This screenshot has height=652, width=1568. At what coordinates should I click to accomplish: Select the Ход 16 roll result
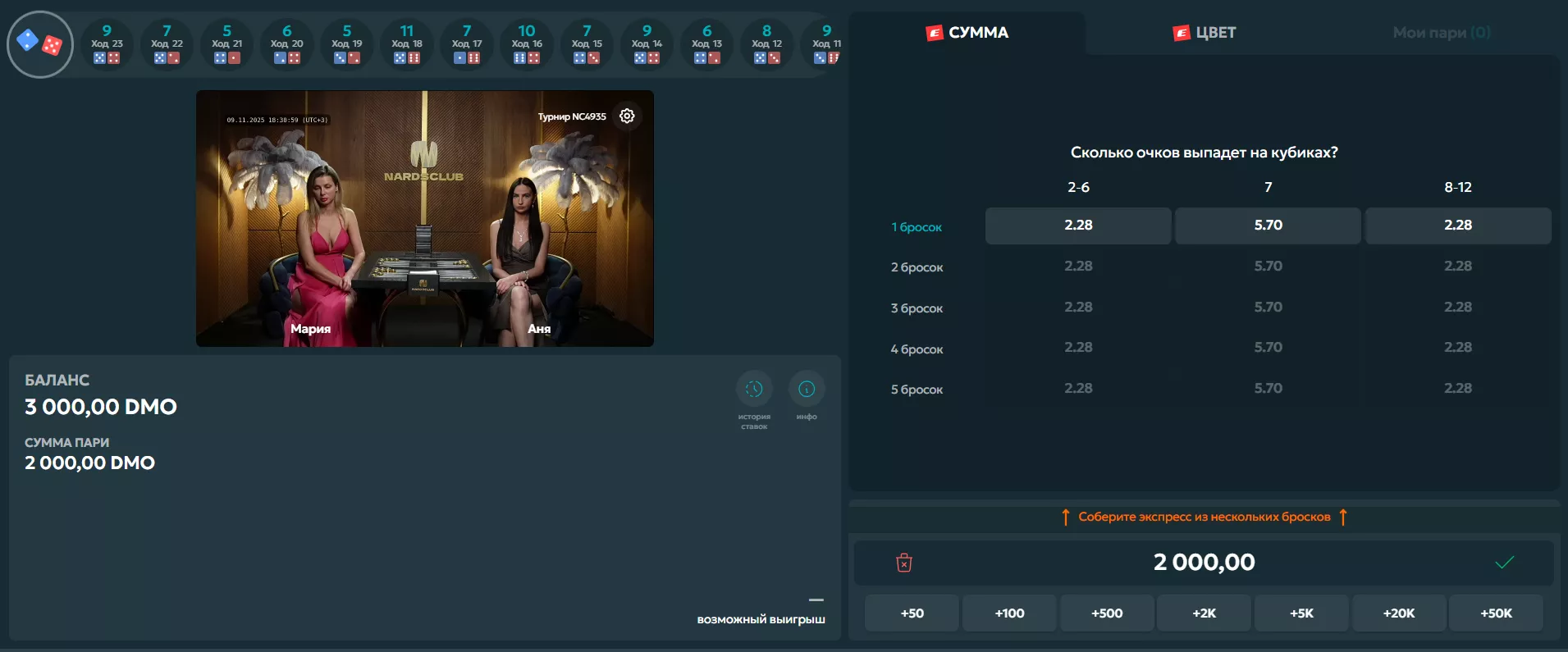(527, 44)
